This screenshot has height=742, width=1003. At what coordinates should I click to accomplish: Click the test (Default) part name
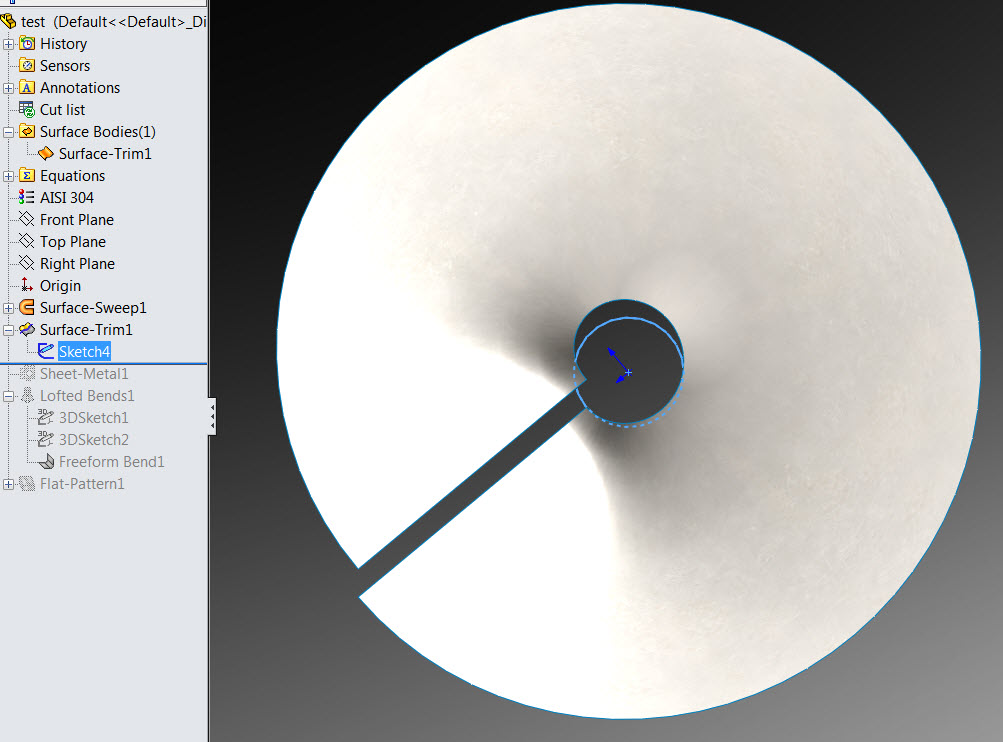tap(113, 21)
